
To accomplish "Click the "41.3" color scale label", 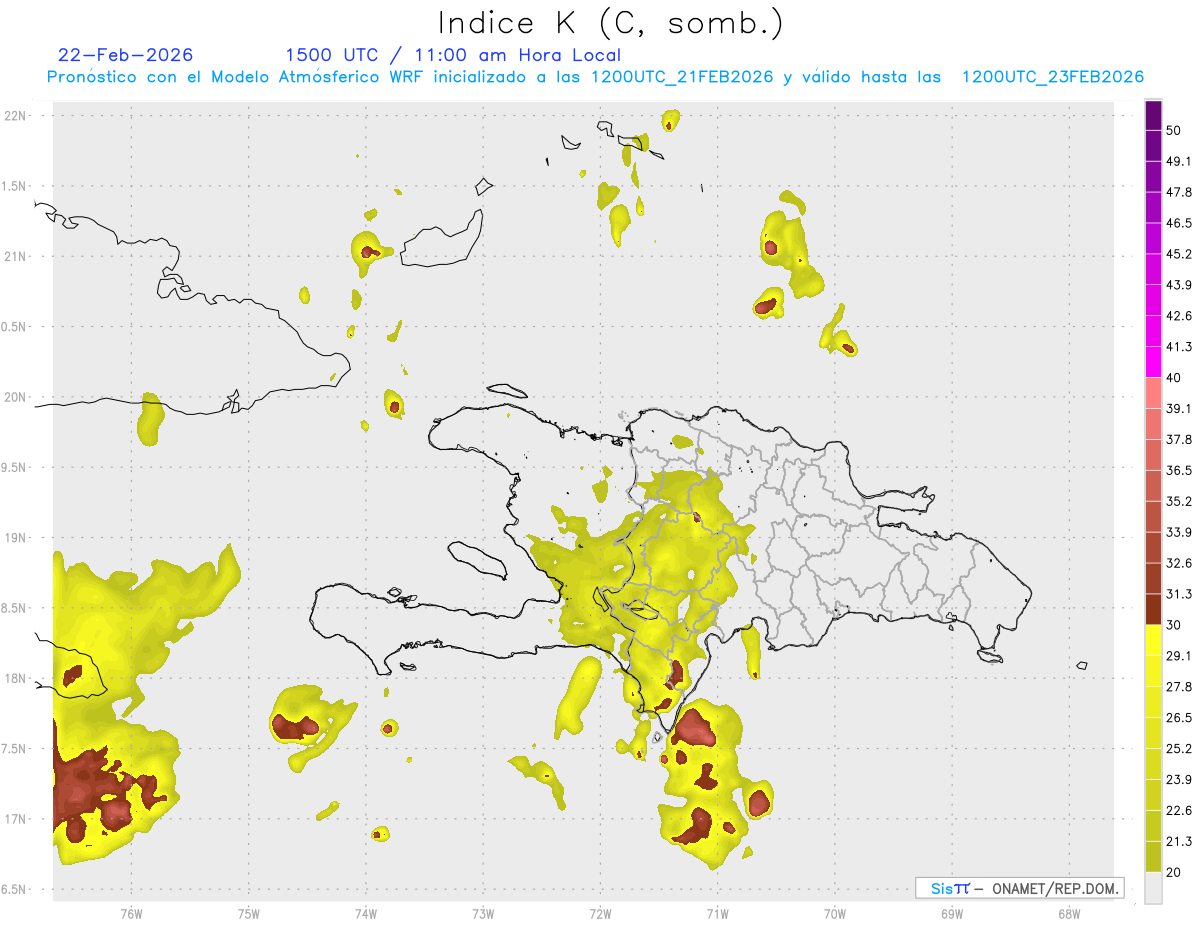I will pyautogui.click(x=1179, y=347).
